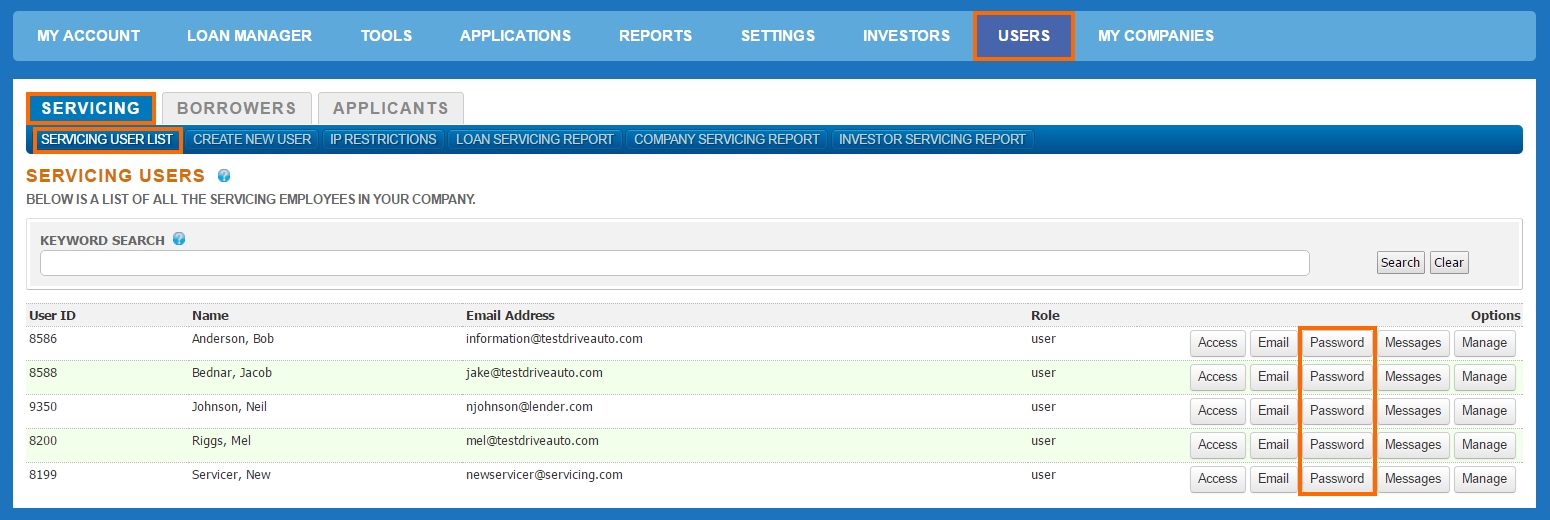Image resolution: width=1550 pixels, height=520 pixels.
Task: Click the Clear button
Action: point(1449,263)
